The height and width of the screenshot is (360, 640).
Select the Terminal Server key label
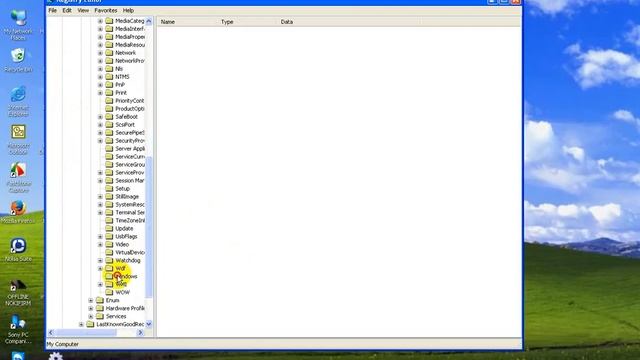(130, 213)
